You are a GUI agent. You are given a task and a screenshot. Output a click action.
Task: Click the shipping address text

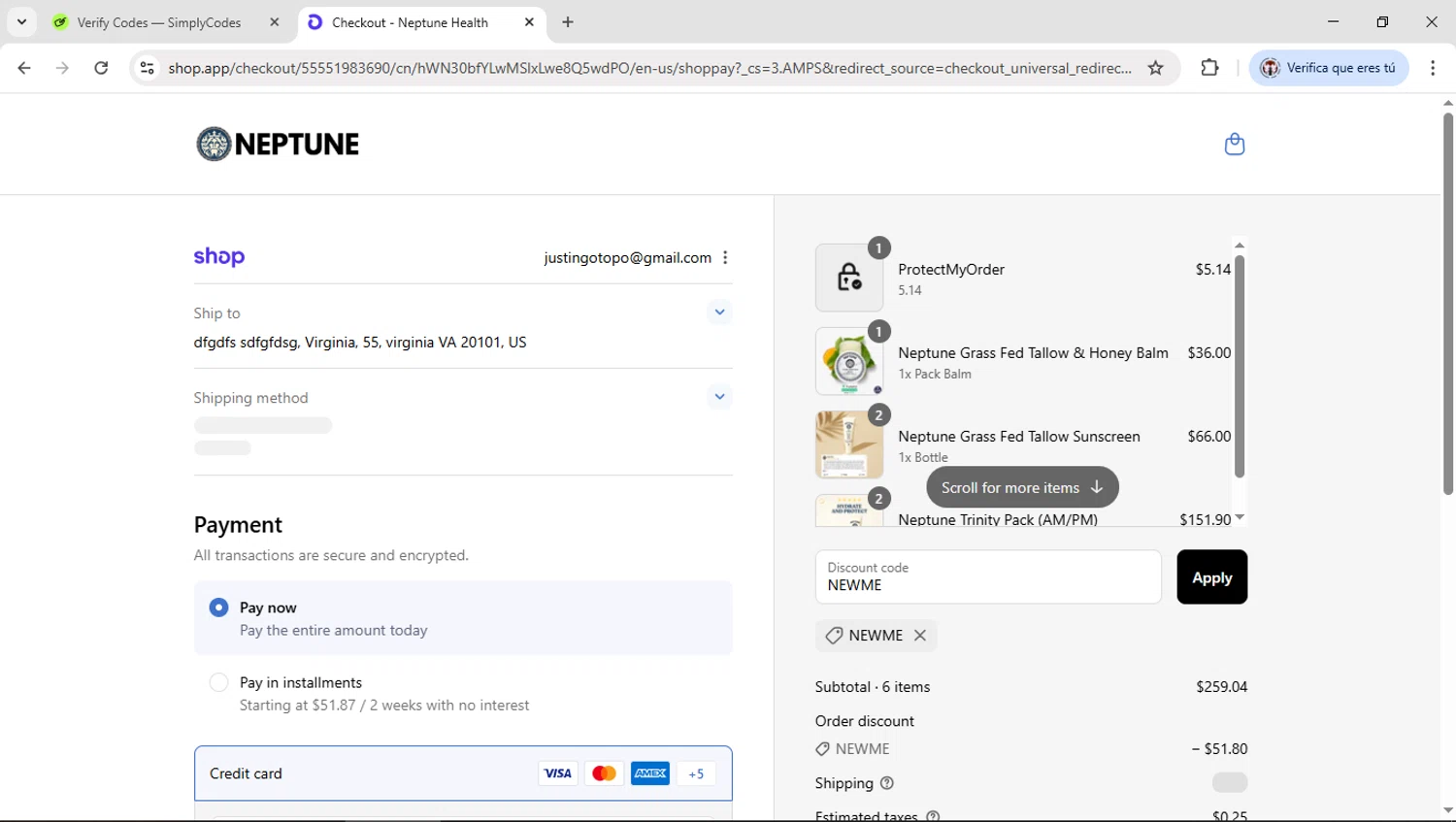pos(360,343)
